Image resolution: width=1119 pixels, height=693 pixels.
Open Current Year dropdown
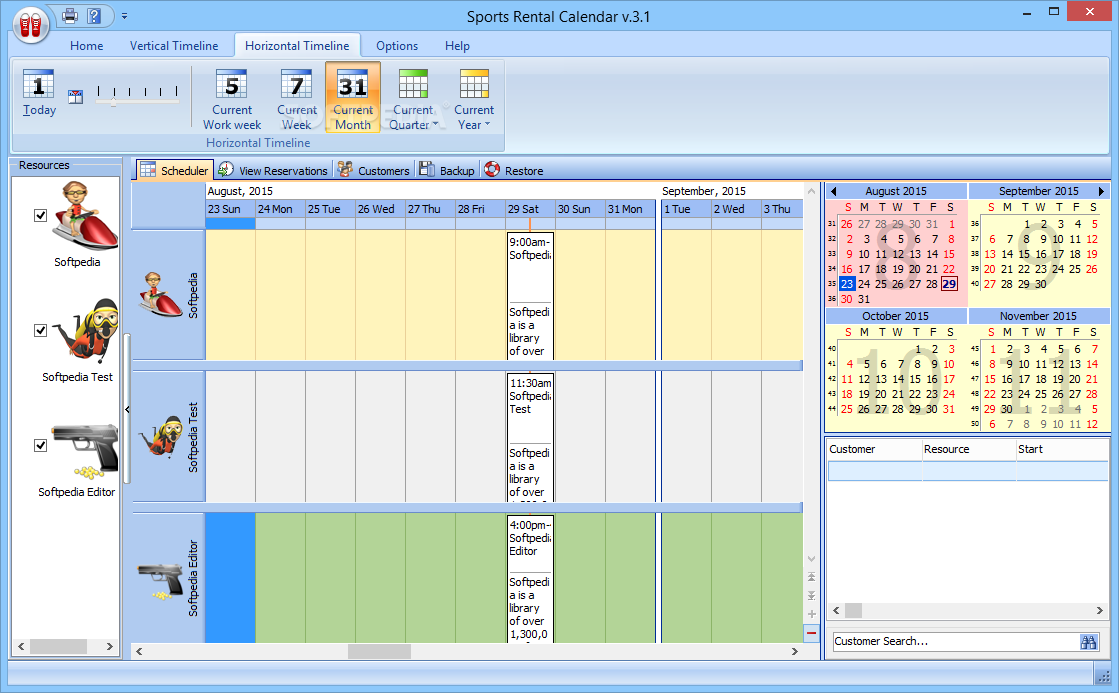tap(474, 99)
